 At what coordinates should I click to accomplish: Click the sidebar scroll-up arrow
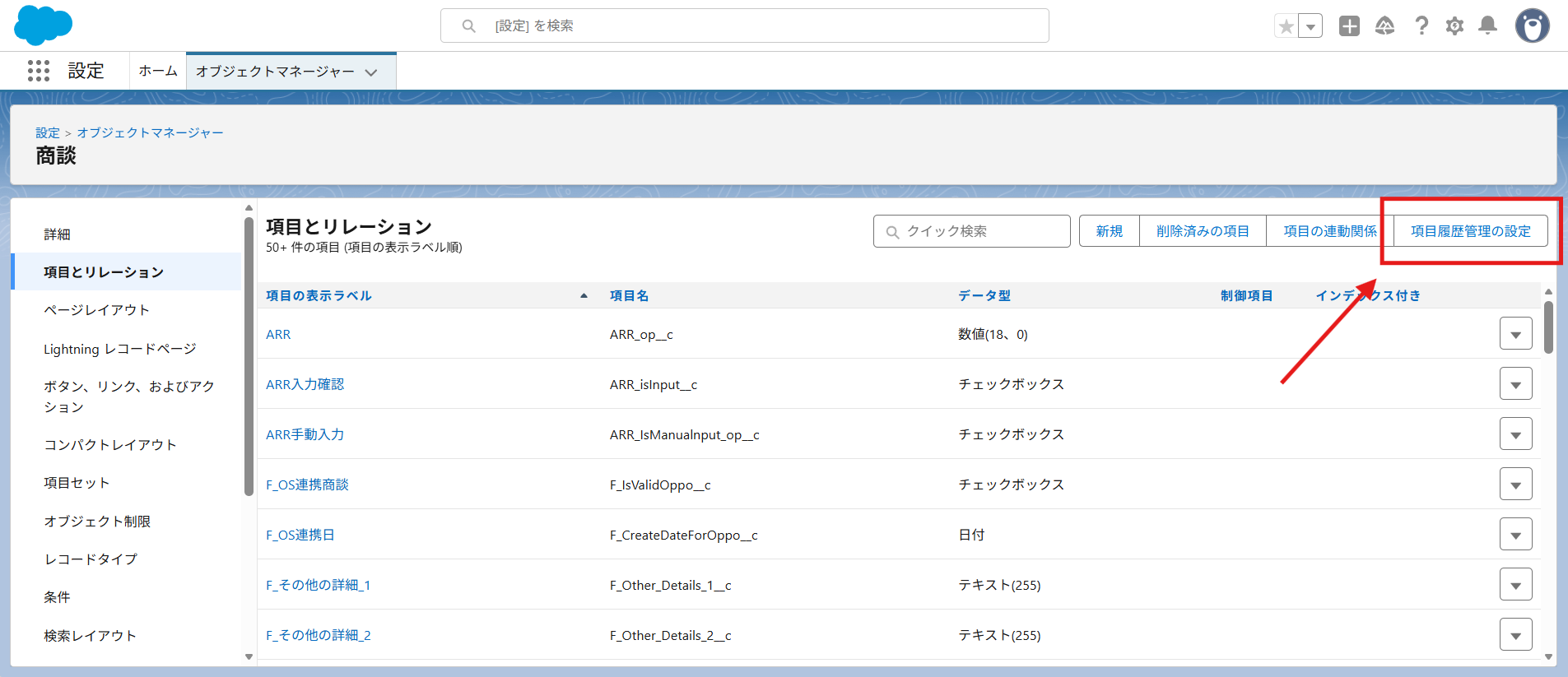click(249, 208)
